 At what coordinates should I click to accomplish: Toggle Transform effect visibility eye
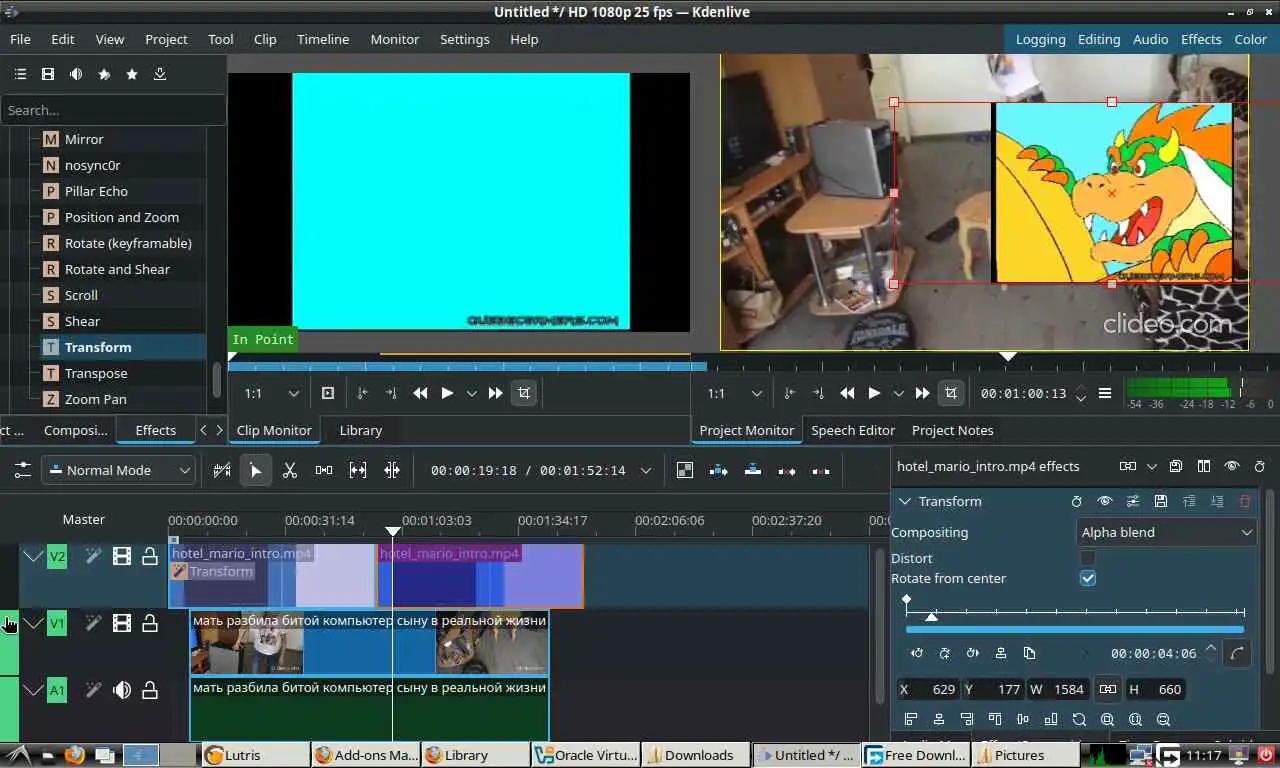(1104, 501)
